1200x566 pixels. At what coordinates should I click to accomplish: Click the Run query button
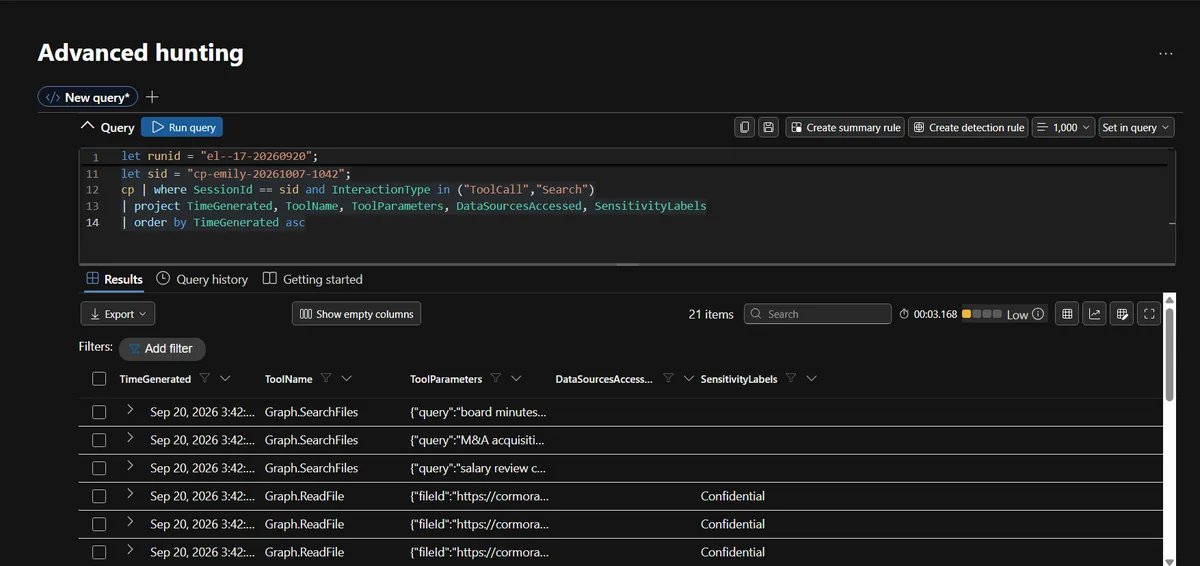(182, 127)
